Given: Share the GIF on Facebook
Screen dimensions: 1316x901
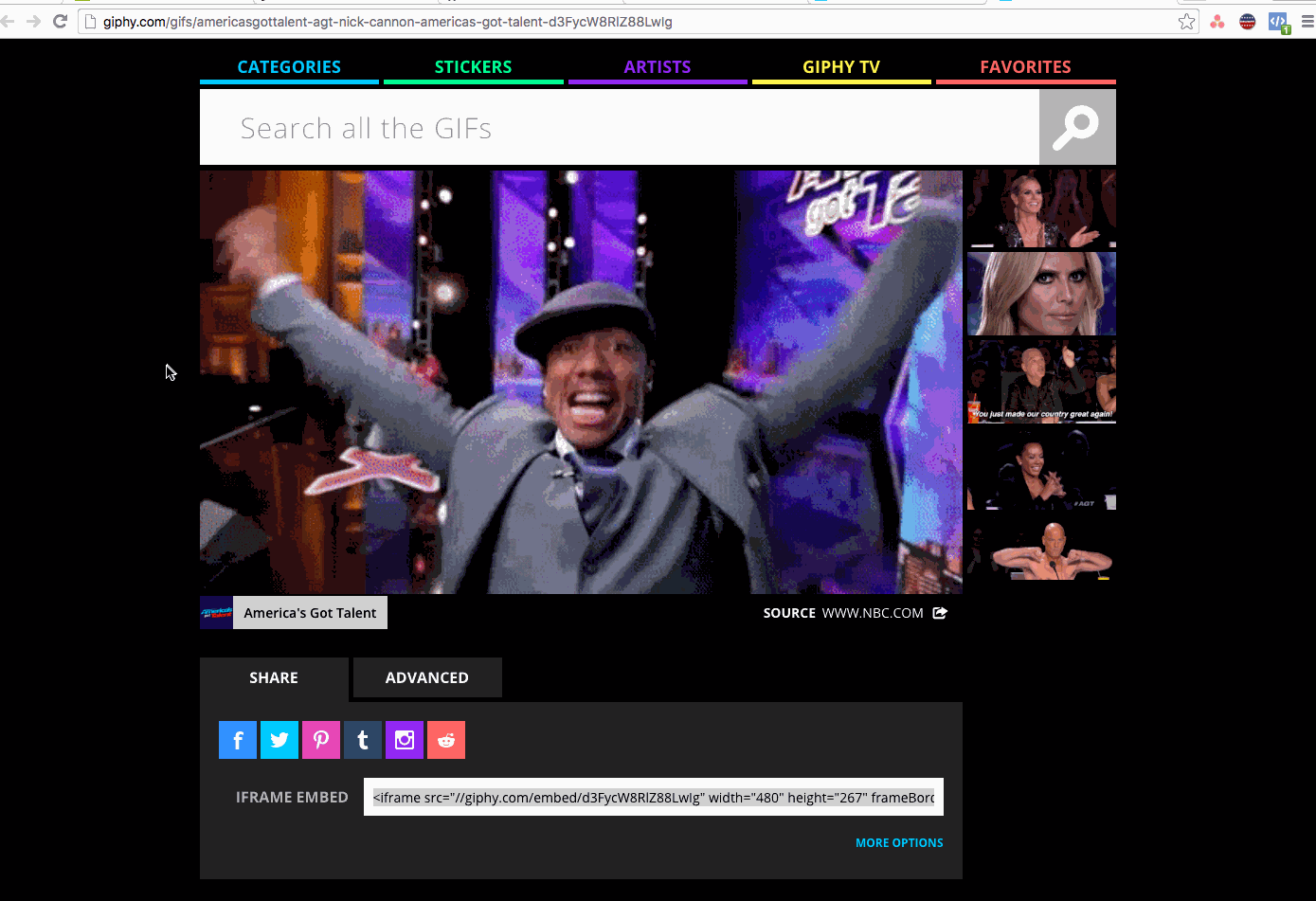Looking at the screenshot, I should coord(238,740).
